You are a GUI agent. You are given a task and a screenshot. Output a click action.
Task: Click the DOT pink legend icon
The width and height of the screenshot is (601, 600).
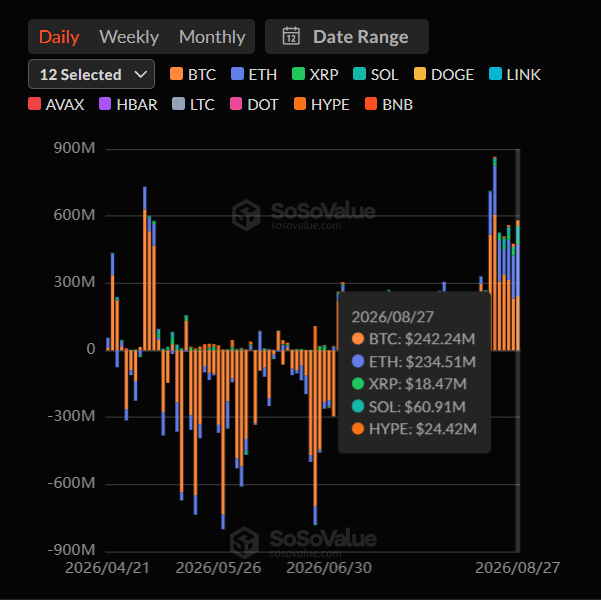[x=236, y=104]
